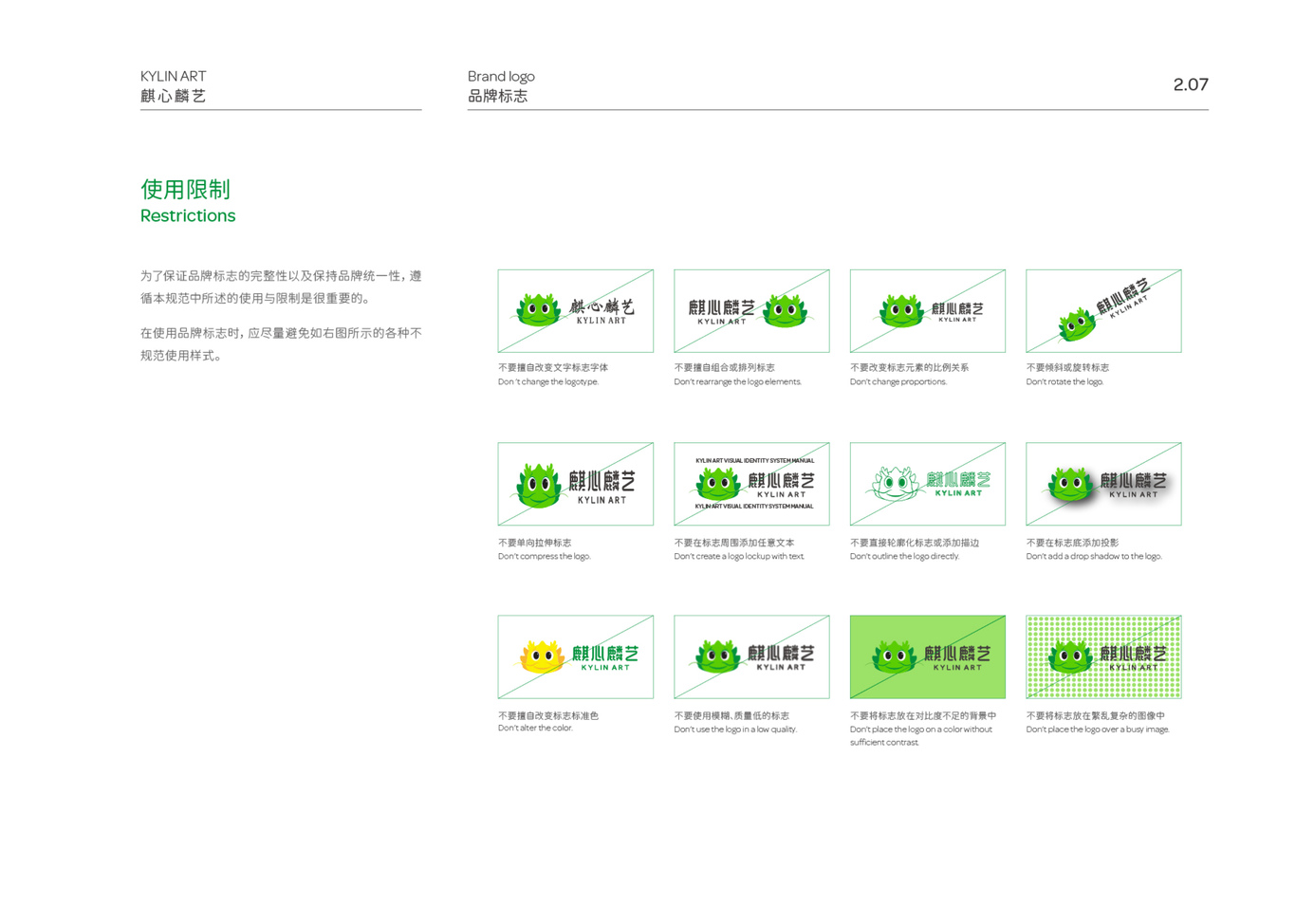The width and height of the screenshot is (1296, 924).
Task: Click the logo over dotted busy image
Action: pyautogui.click(x=1103, y=656)
